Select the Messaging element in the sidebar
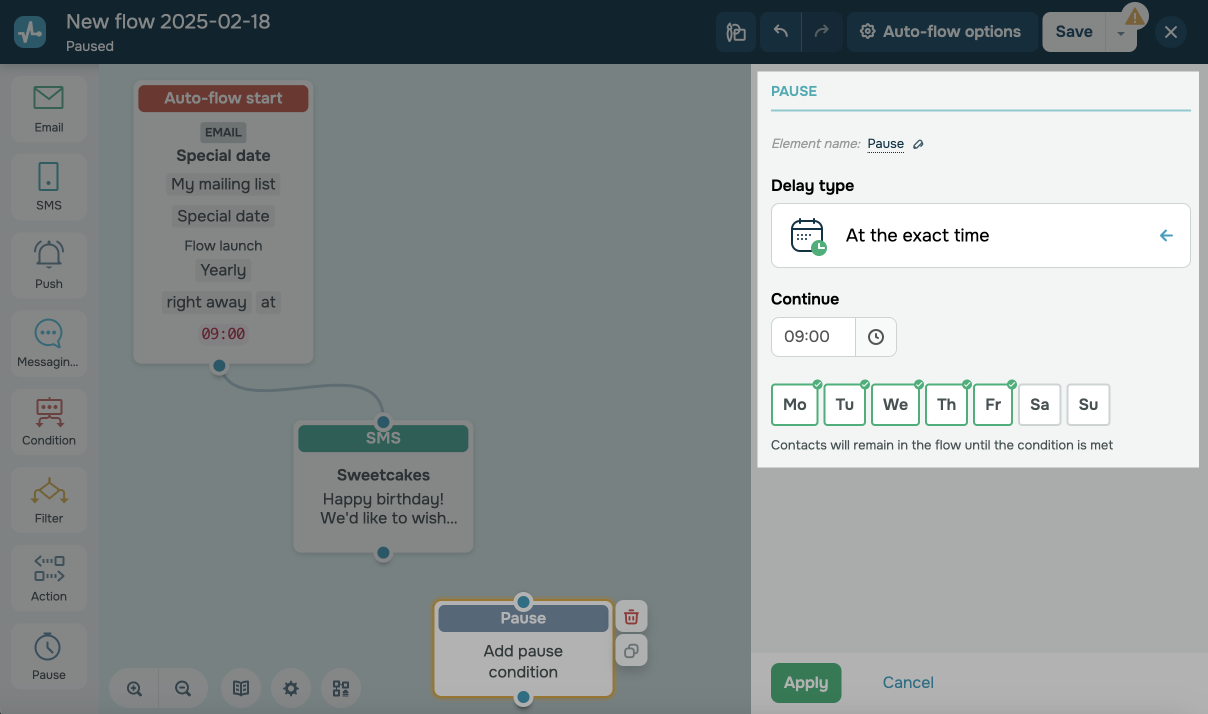 point(48,343)
